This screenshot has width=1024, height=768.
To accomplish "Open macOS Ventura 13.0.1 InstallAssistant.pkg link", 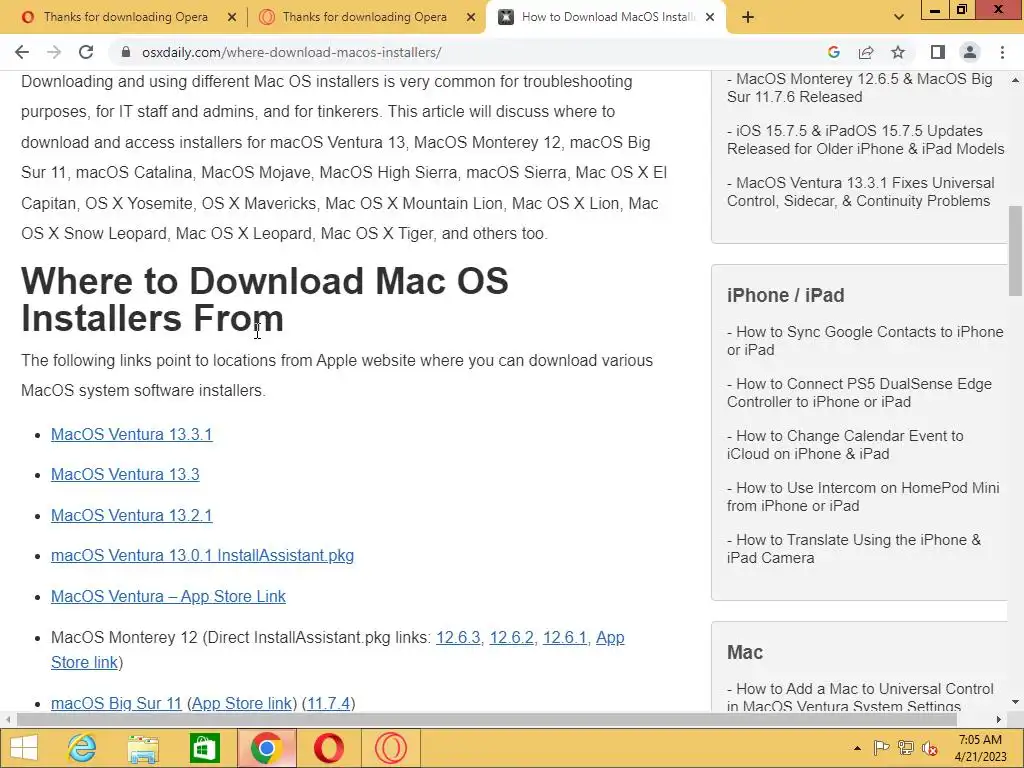I will tap(202, 555).
